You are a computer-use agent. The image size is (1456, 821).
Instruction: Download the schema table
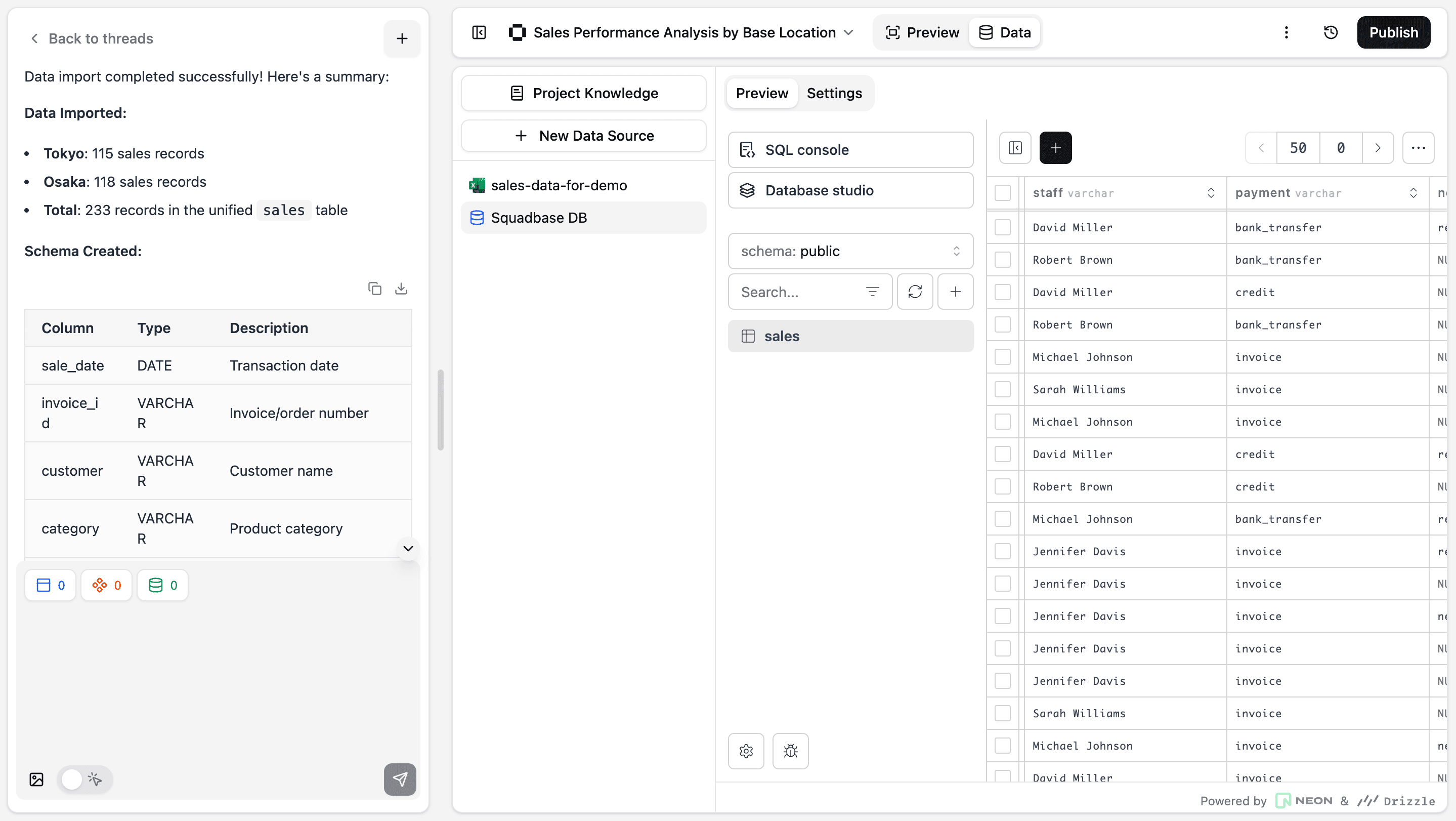(x=401, y=289)
